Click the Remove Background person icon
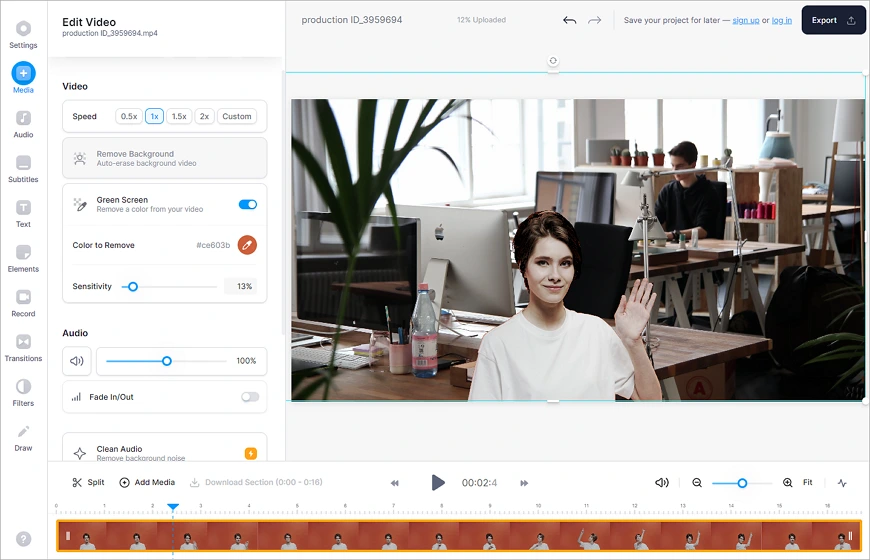Viewport: 870px width, 560px height. pos(80,159)
